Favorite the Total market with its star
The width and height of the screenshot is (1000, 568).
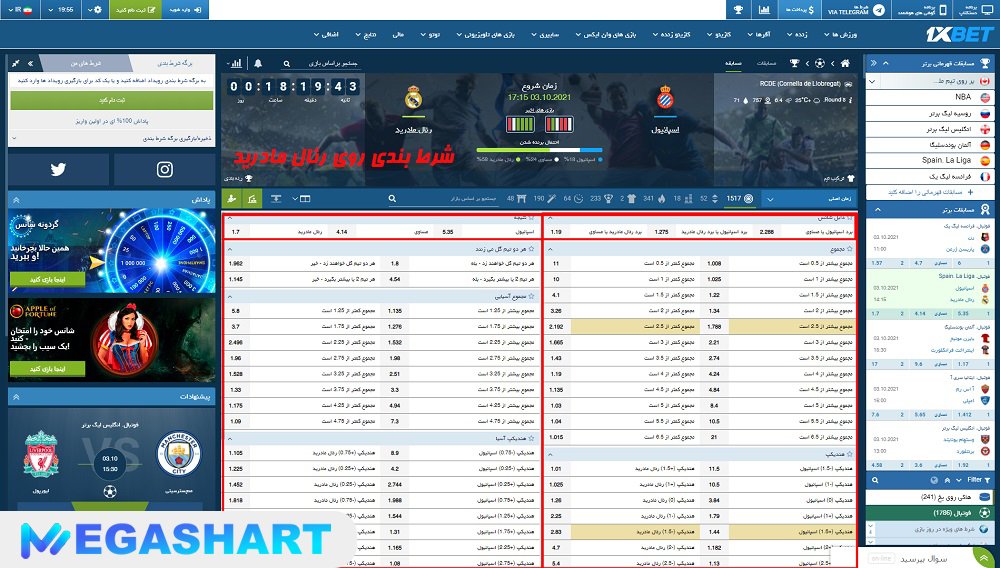coord(851,249)
